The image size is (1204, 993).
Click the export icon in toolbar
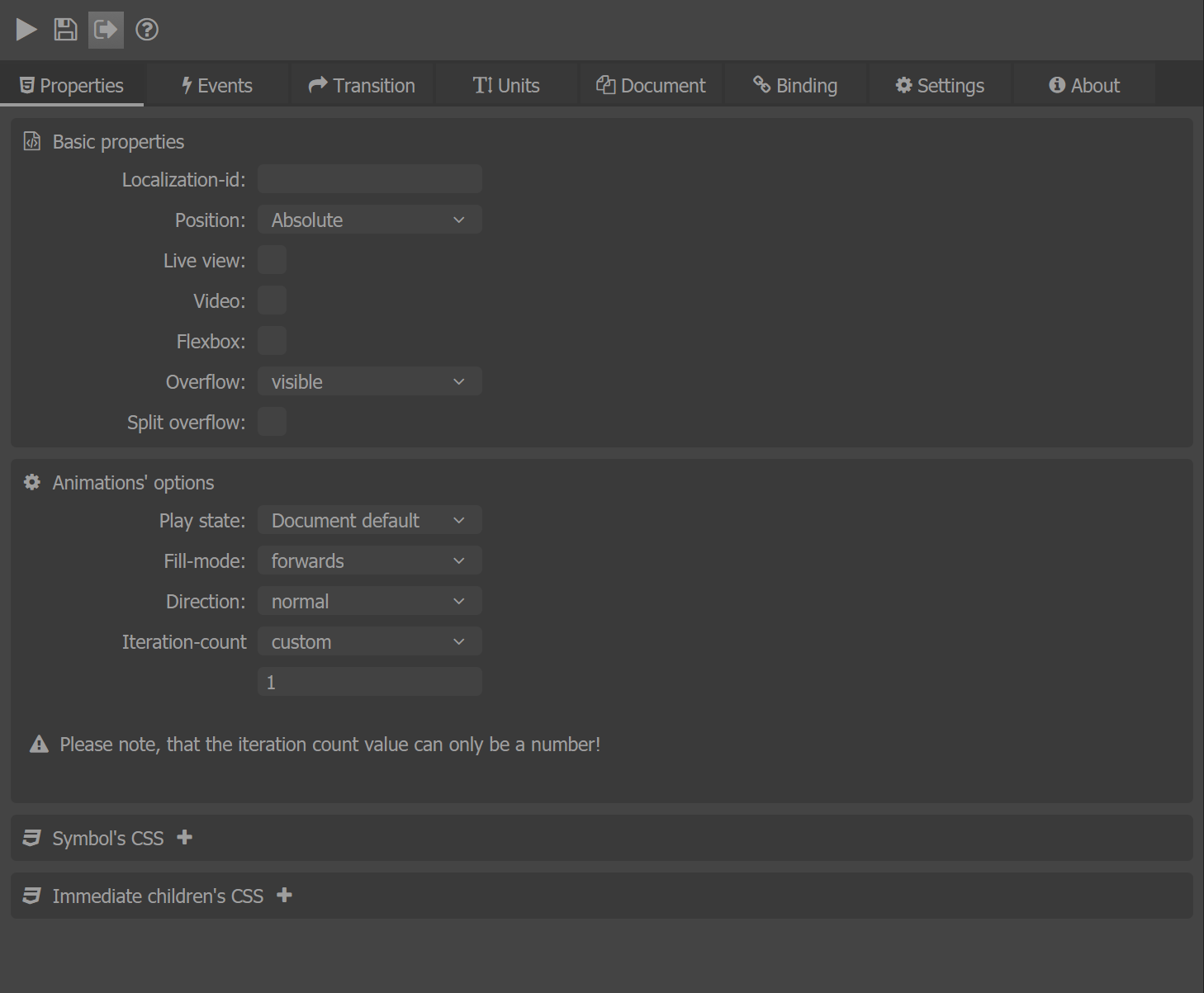point(106,30)
